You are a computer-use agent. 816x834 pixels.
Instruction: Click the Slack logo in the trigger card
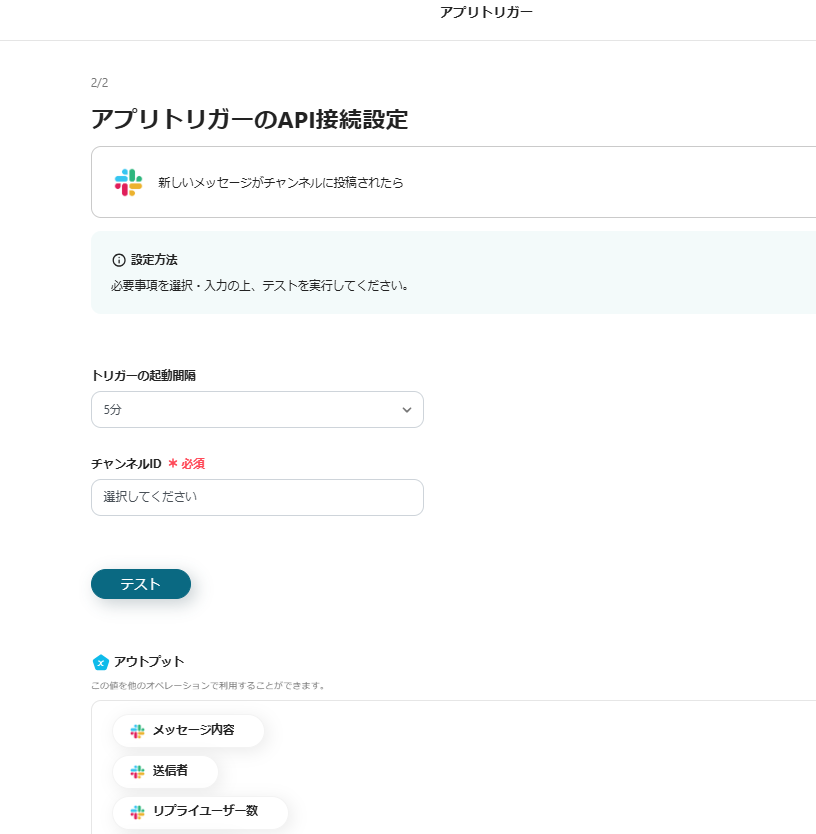click(x=128, y=182)
